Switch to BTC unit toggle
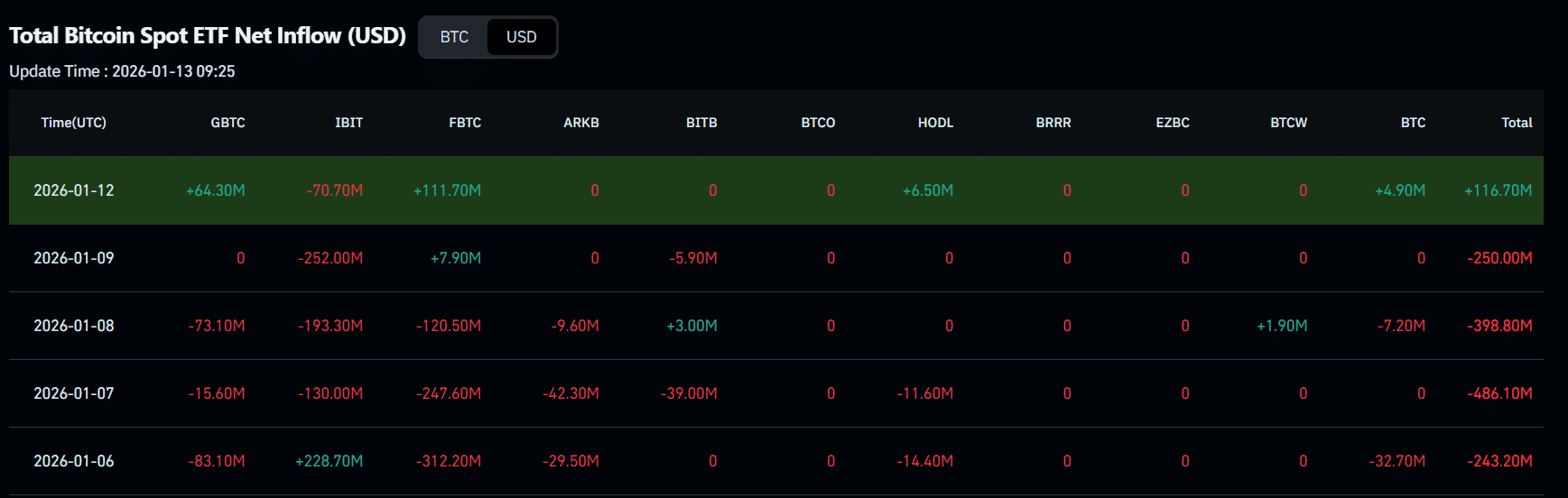Screen dimensions: 1568x498 (454, 37)
